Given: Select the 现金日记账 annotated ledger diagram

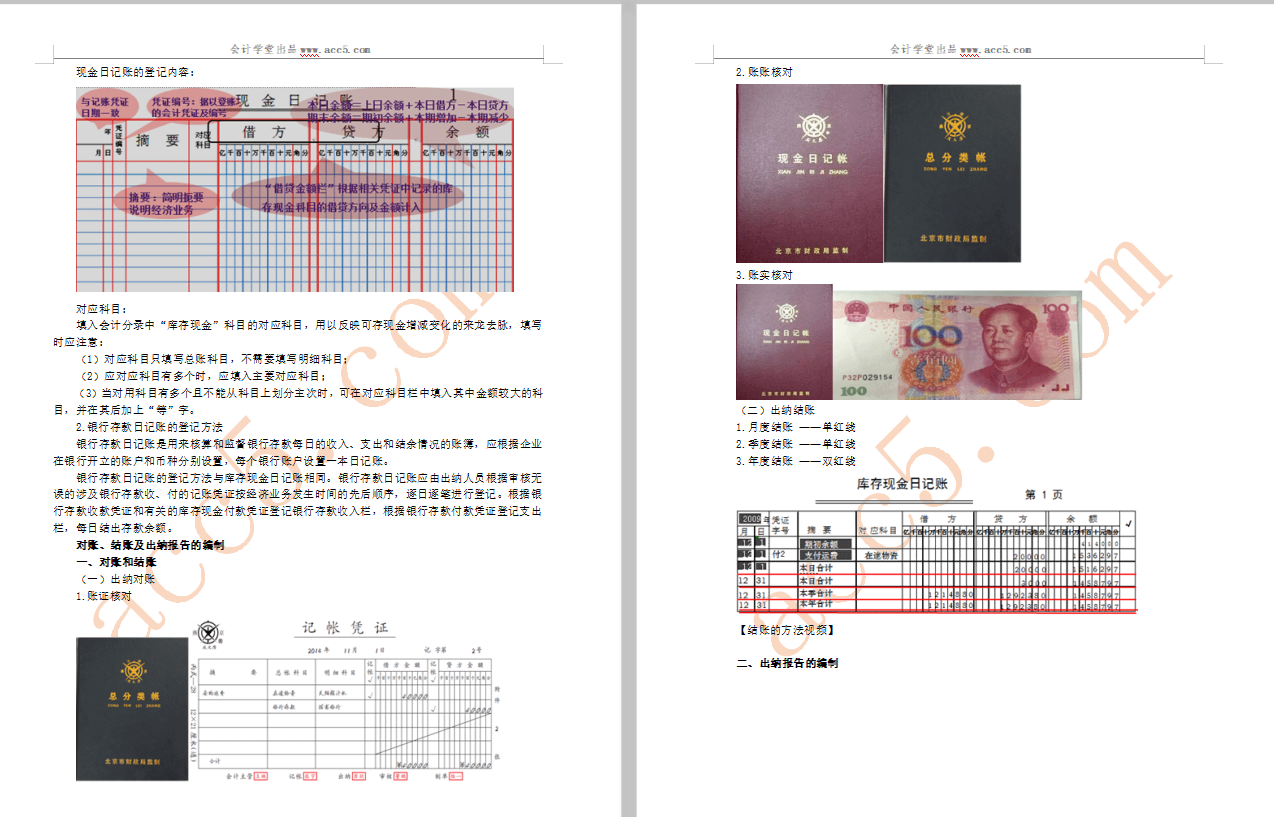Looking at the screenshot, I should (295, 190).
